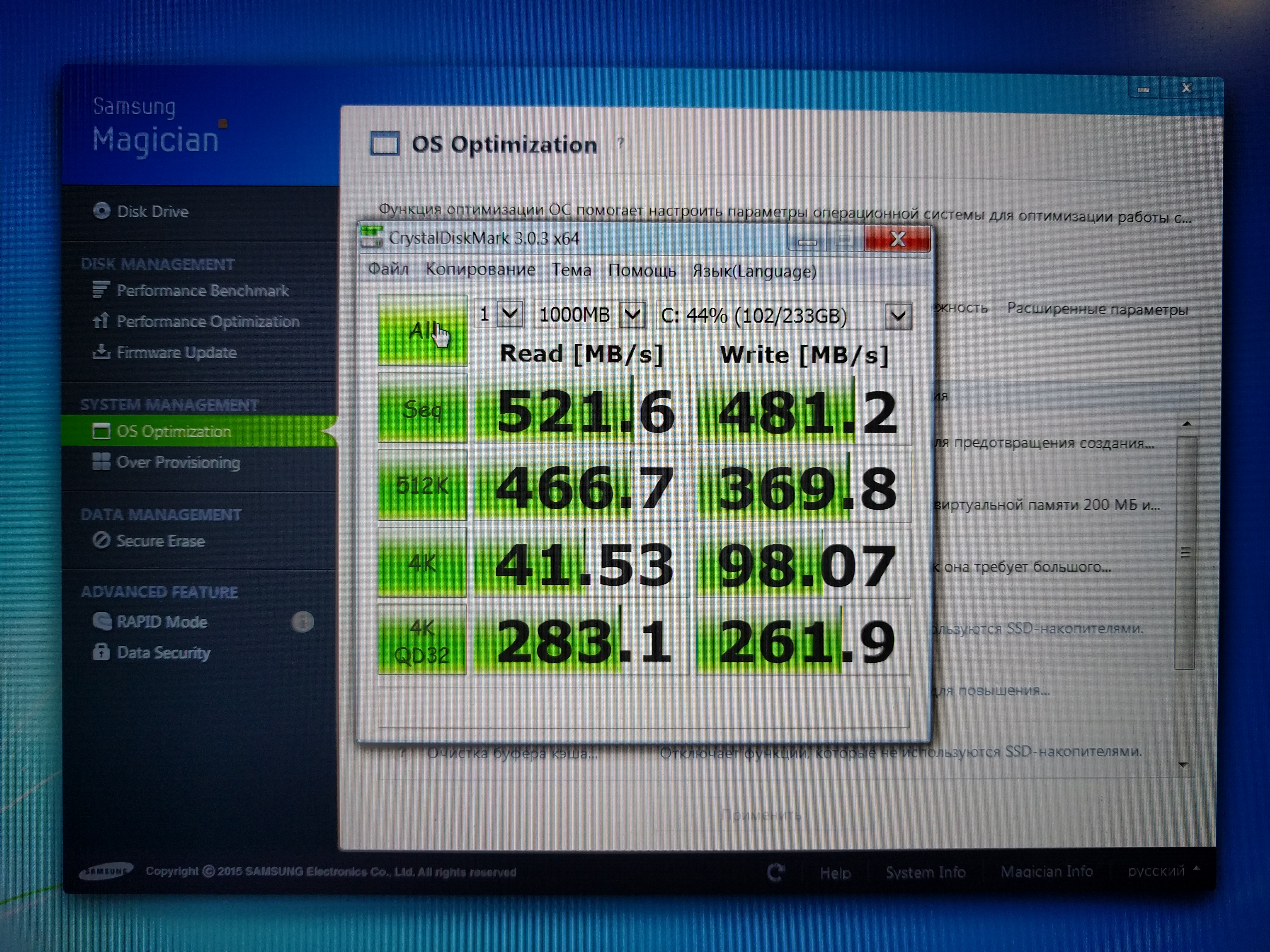Switch to Расширенные параметры tab
1270x952 pixels.
[1097, 309]
